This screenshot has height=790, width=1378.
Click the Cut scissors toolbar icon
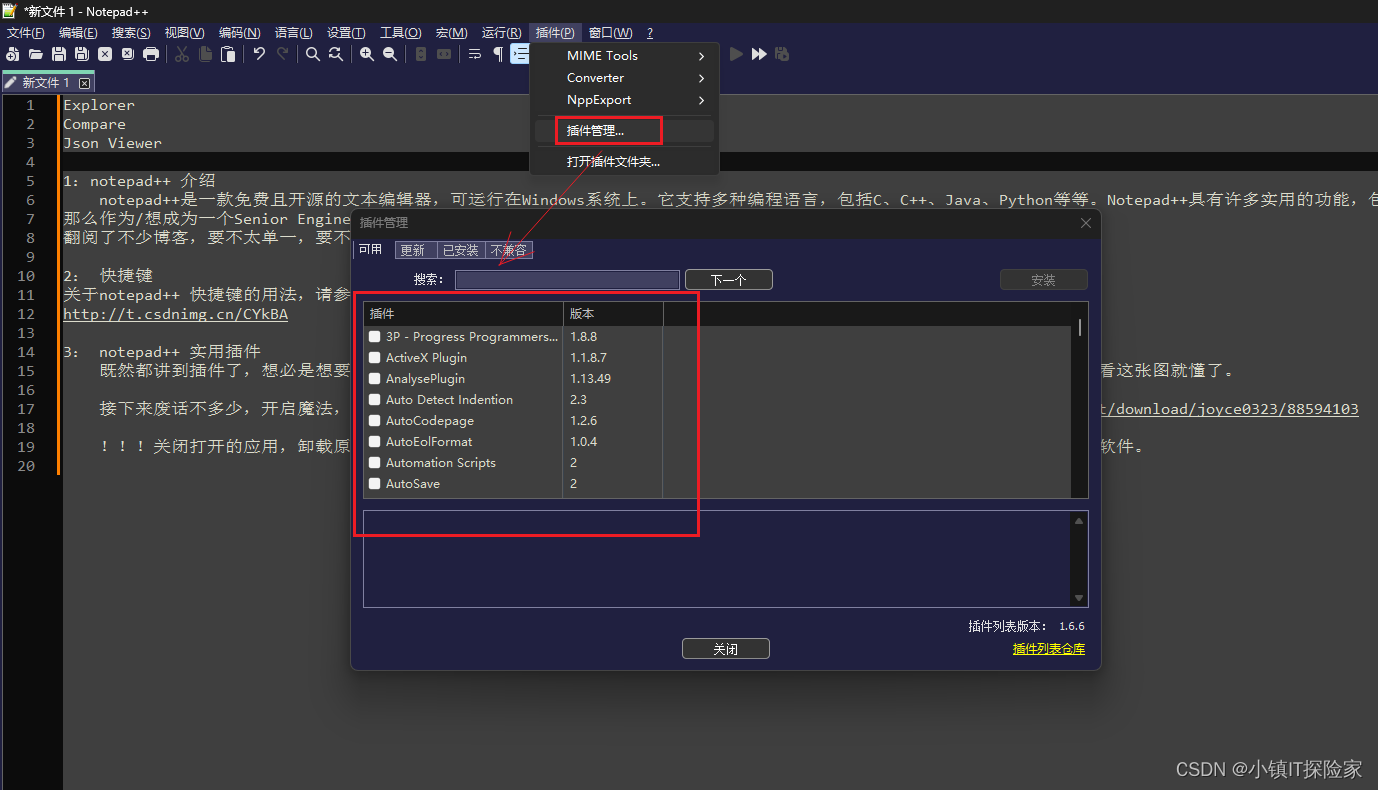pos(182,54)
